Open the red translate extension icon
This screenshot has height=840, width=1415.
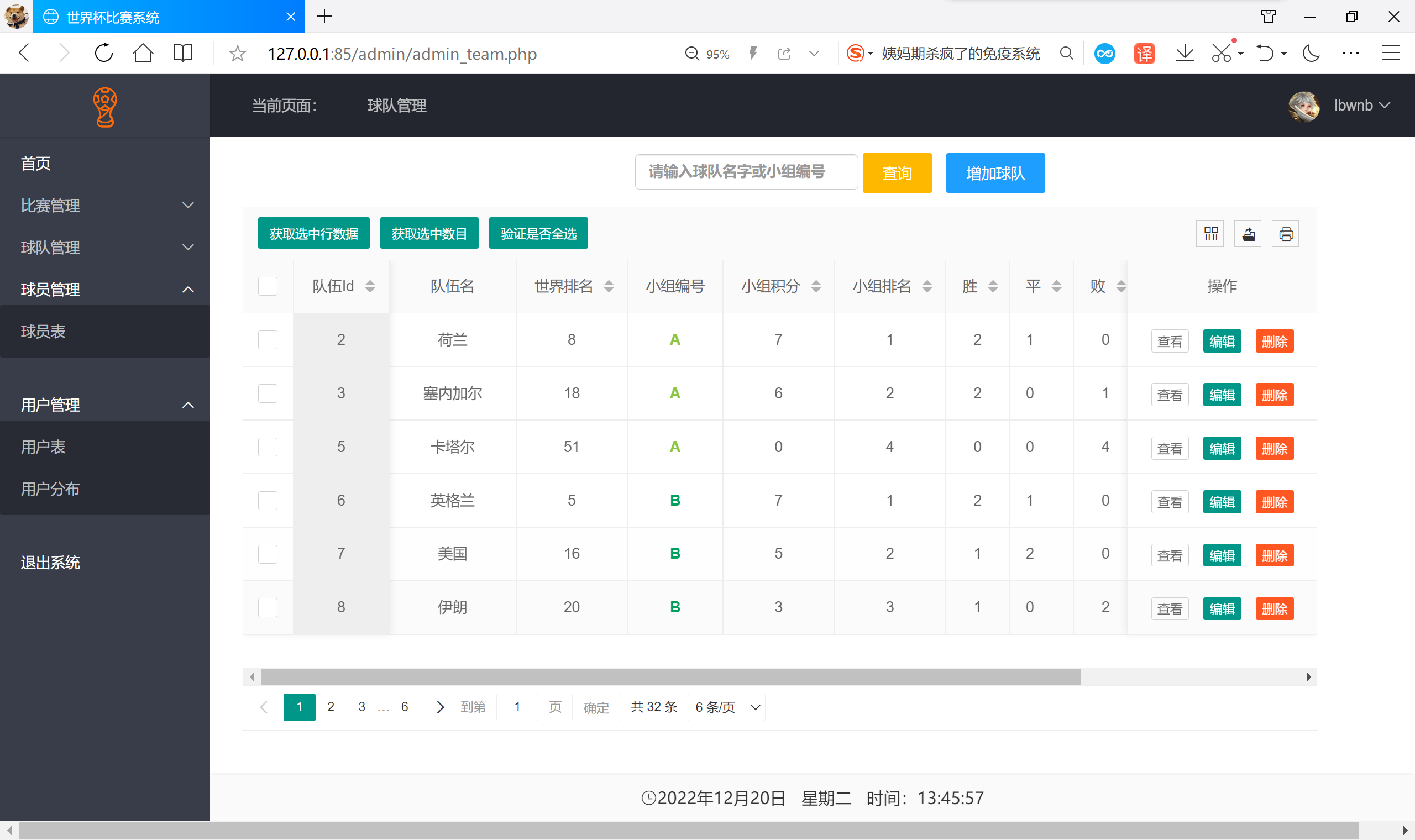click(1145, 54)
